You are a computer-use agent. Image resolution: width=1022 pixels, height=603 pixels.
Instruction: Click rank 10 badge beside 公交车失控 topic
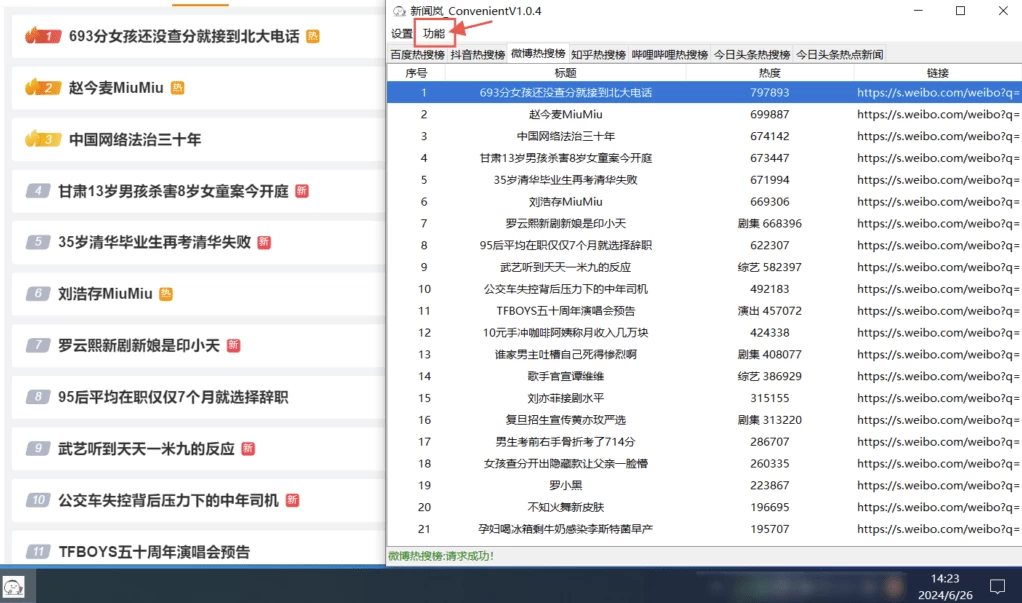pos(38,500)
